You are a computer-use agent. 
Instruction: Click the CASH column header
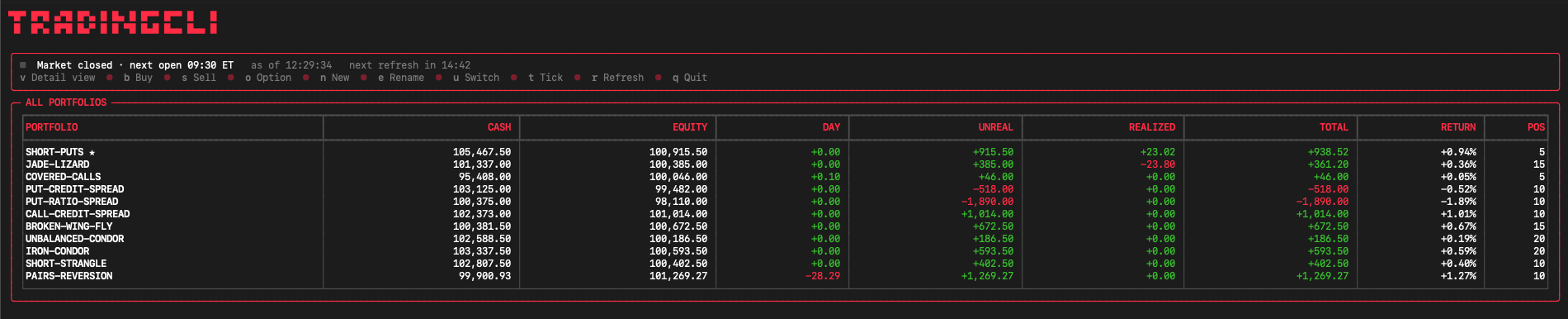(499, 127)
